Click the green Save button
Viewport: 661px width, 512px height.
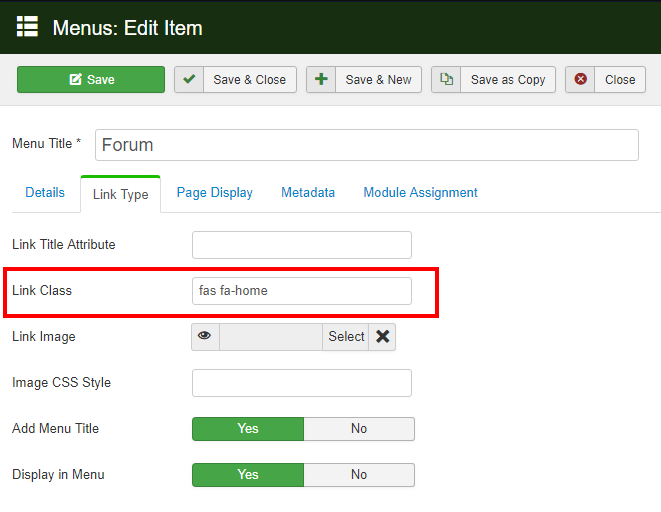point(91,80)
